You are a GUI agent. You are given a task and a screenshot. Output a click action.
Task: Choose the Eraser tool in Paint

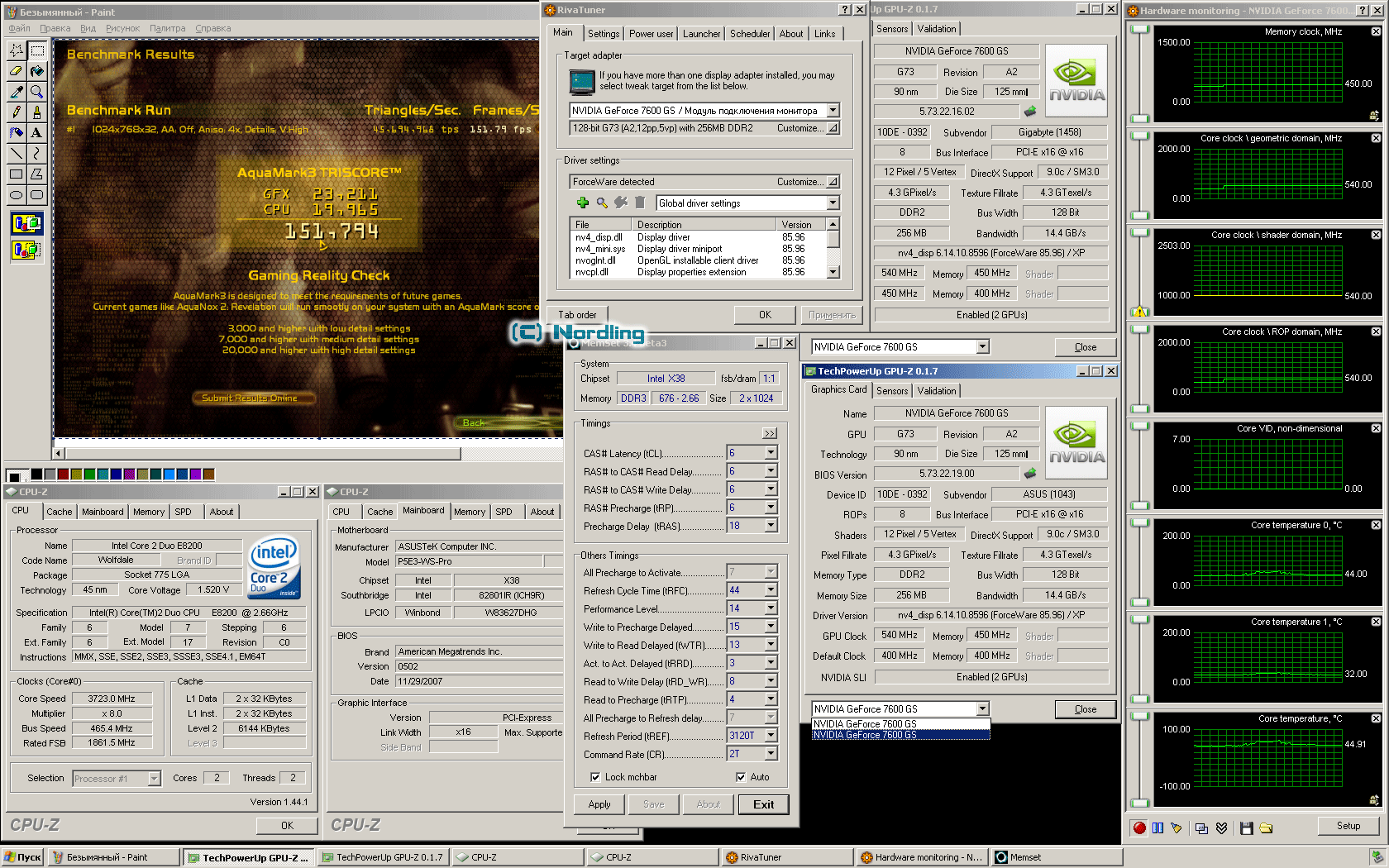tap(16, 71)
